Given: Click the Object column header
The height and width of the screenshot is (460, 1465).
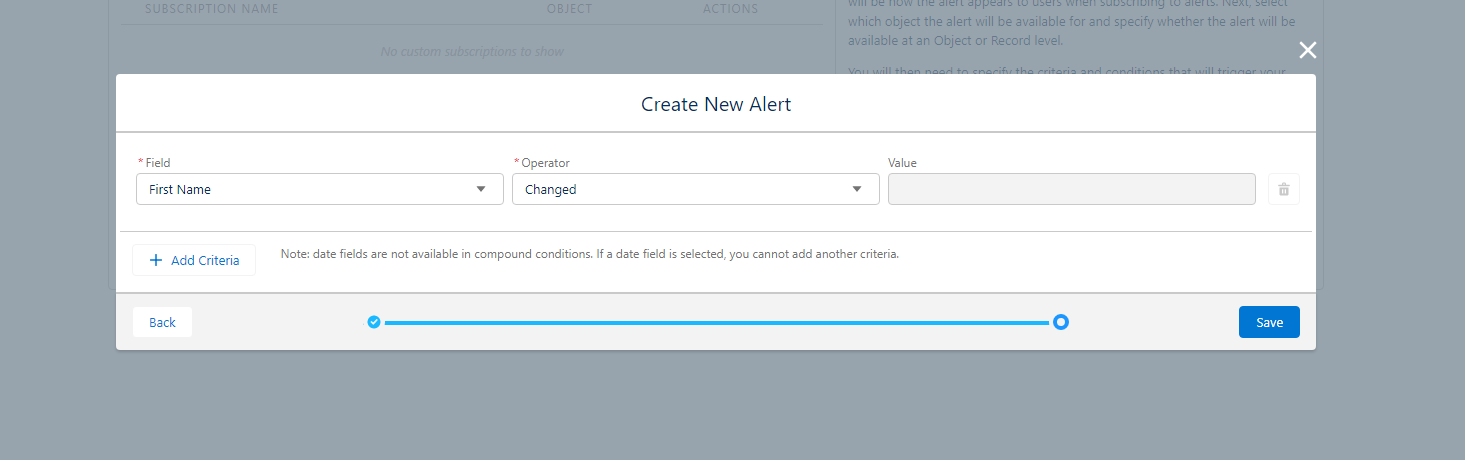Looking at the screenshot, I should (569, 9).
